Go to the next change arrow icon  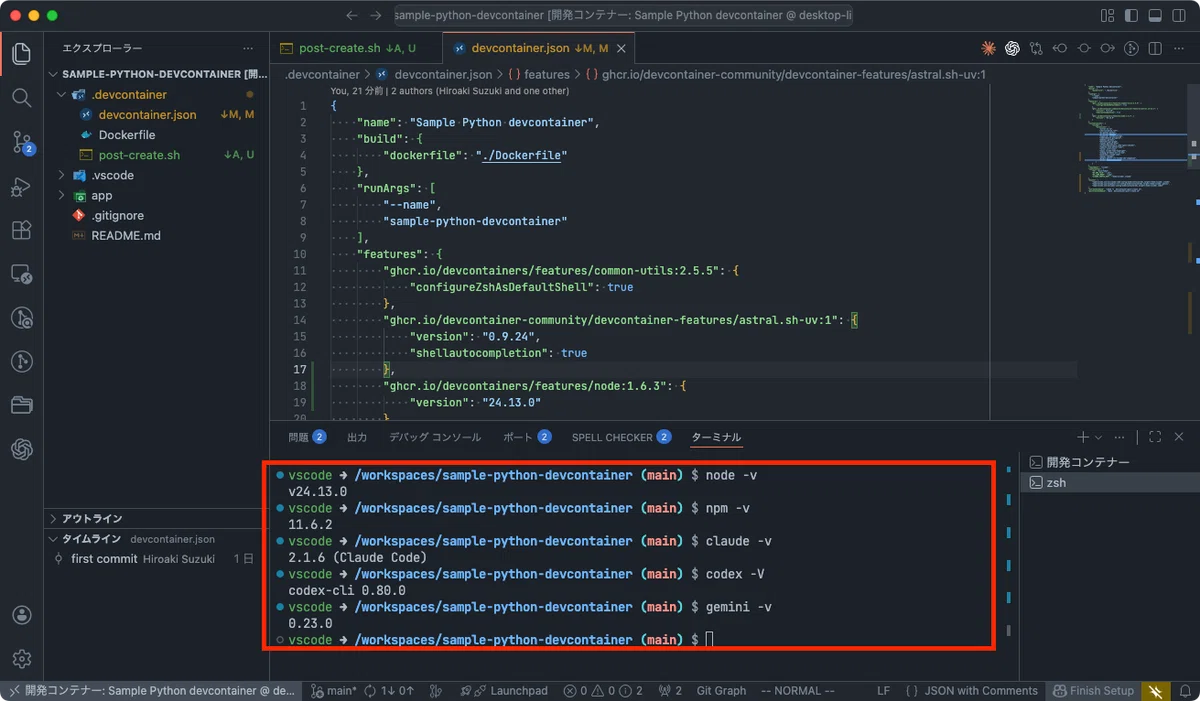click(1108, 47)
